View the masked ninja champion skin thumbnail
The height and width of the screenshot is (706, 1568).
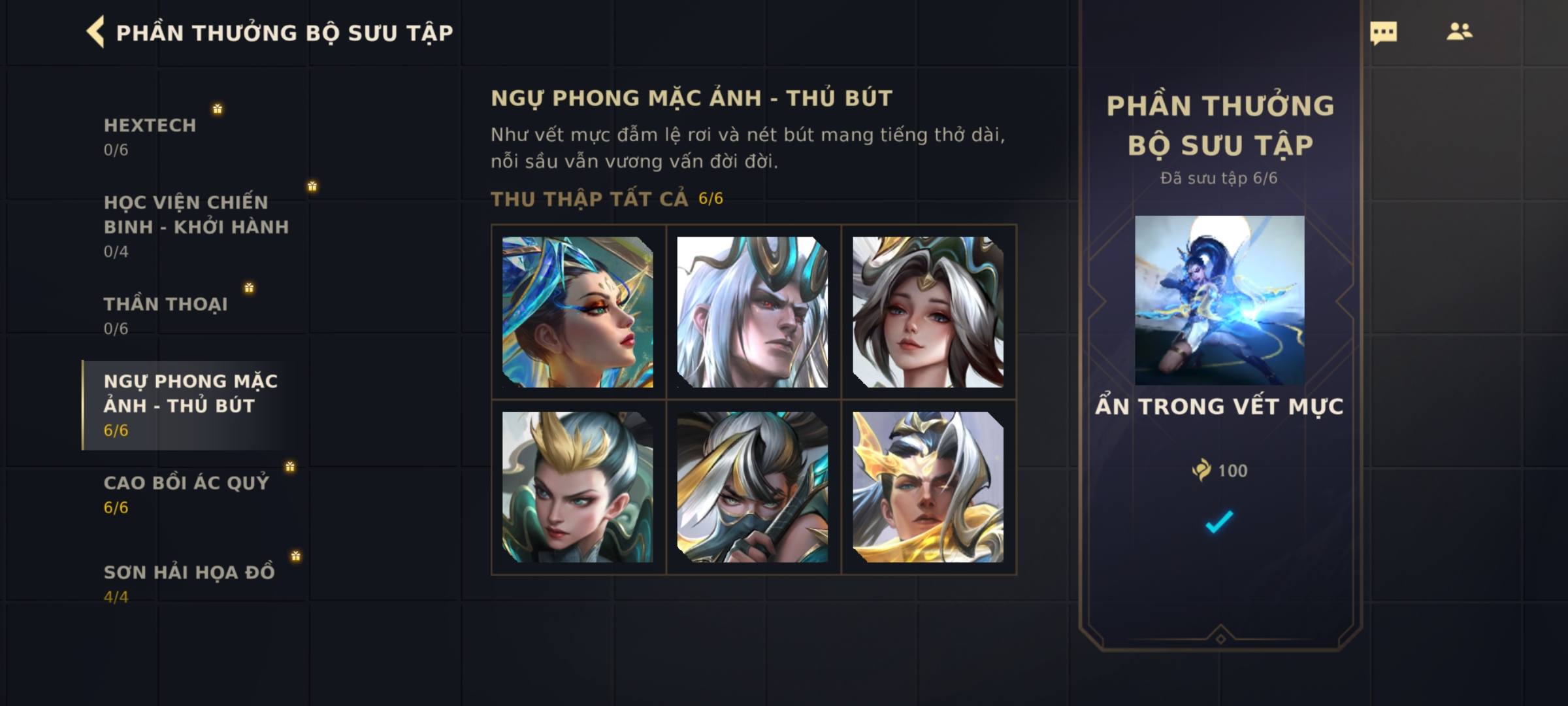click(x=753, y=487)
